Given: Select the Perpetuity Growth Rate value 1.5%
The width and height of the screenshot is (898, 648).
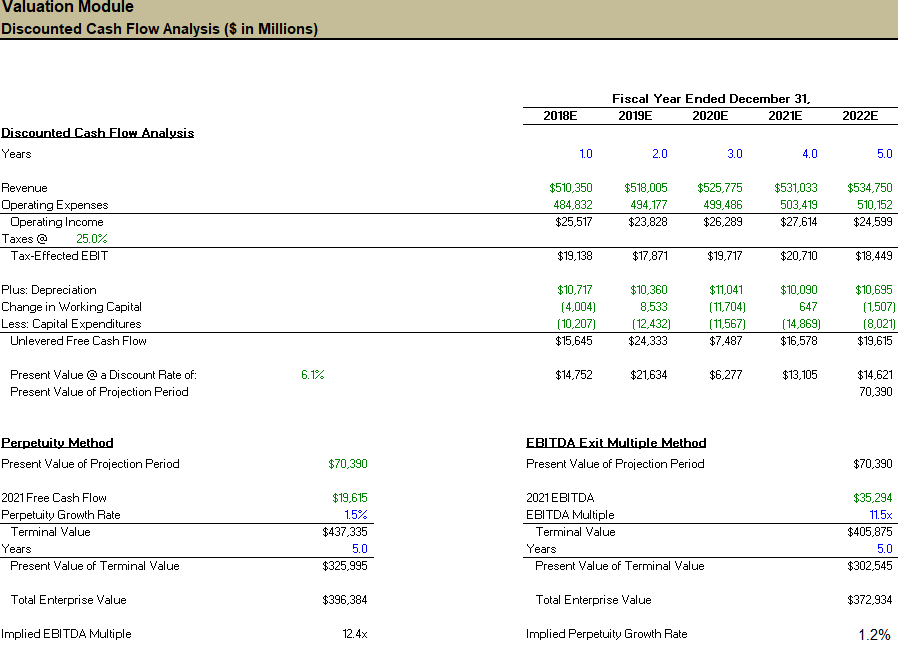Looking at the screenshot, I should (x=356, y=514).
